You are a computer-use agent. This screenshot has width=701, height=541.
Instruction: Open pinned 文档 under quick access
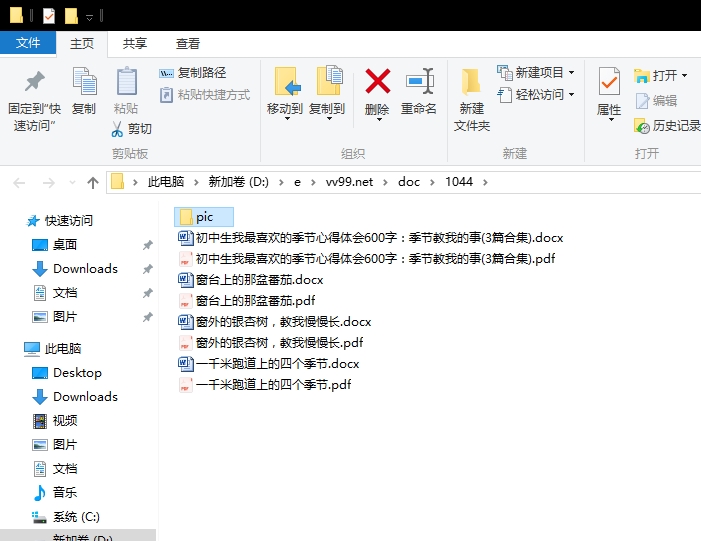55,293
